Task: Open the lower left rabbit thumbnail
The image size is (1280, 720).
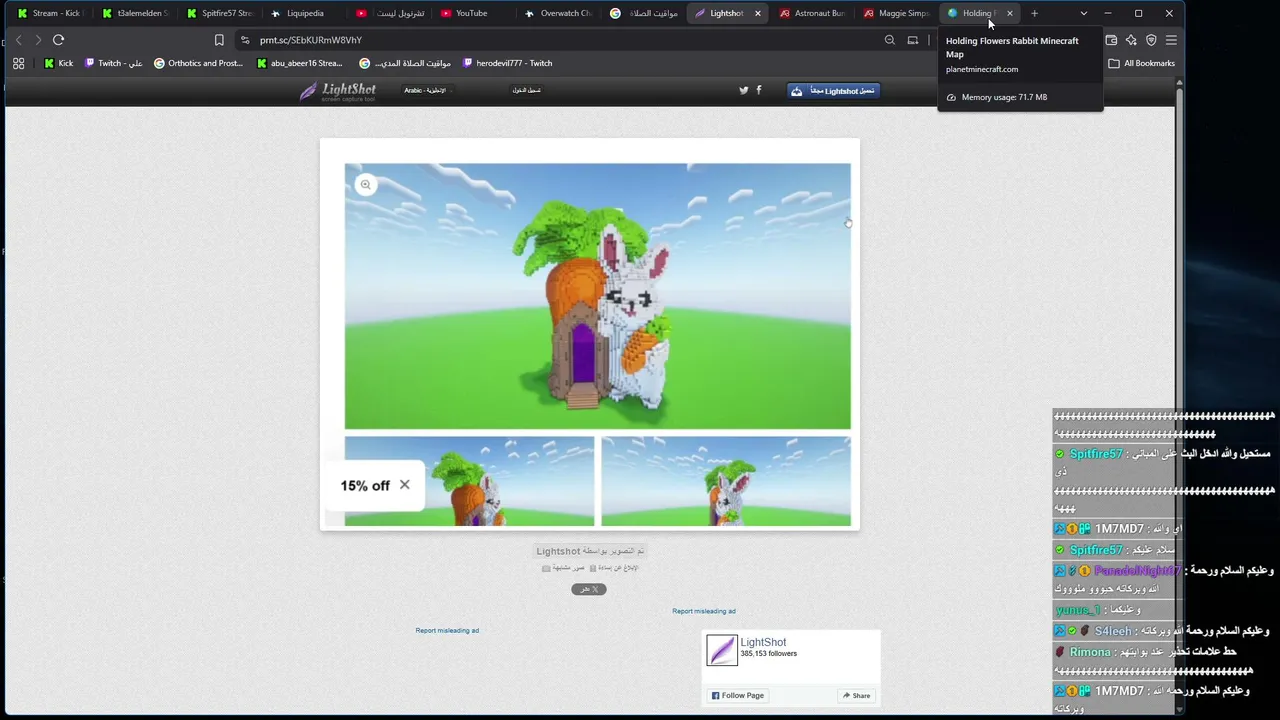Action: pyautogui.click(x=469, y=481)
